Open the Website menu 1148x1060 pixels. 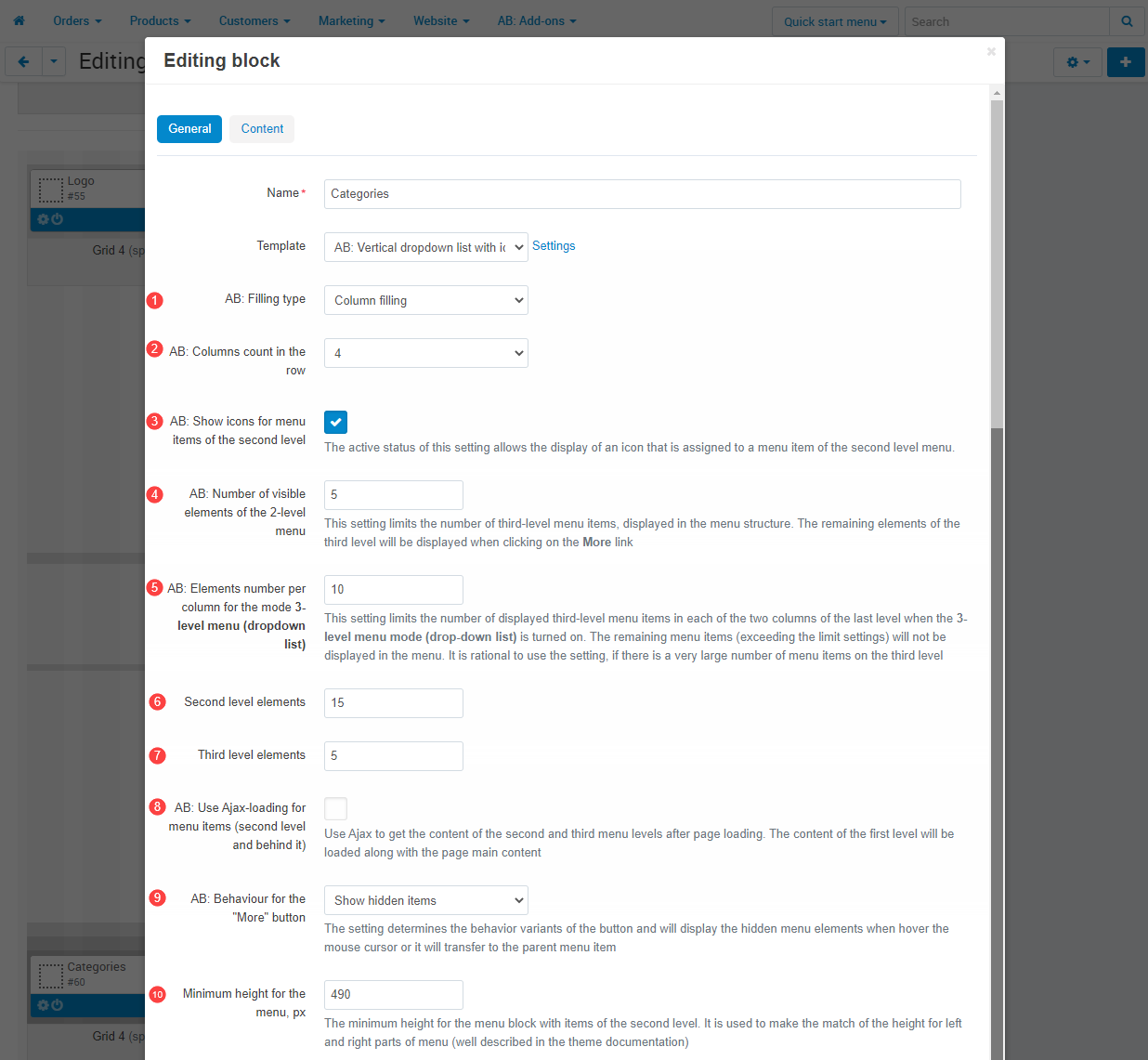pyautogui.click(x=441, y=20)
